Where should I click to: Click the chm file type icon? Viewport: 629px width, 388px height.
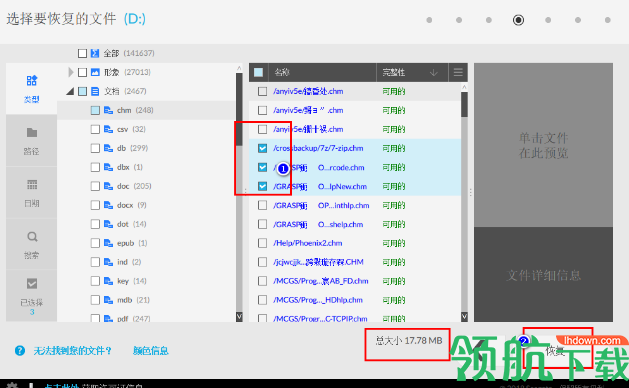[108, 110]
